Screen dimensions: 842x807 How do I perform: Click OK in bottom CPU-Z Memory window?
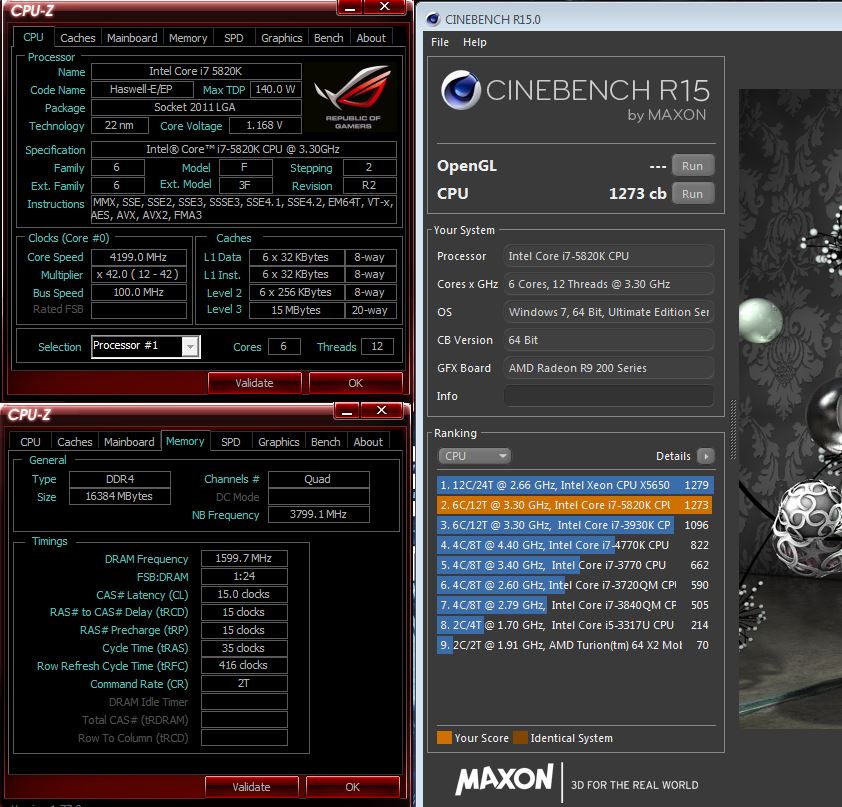pos(352,787)
